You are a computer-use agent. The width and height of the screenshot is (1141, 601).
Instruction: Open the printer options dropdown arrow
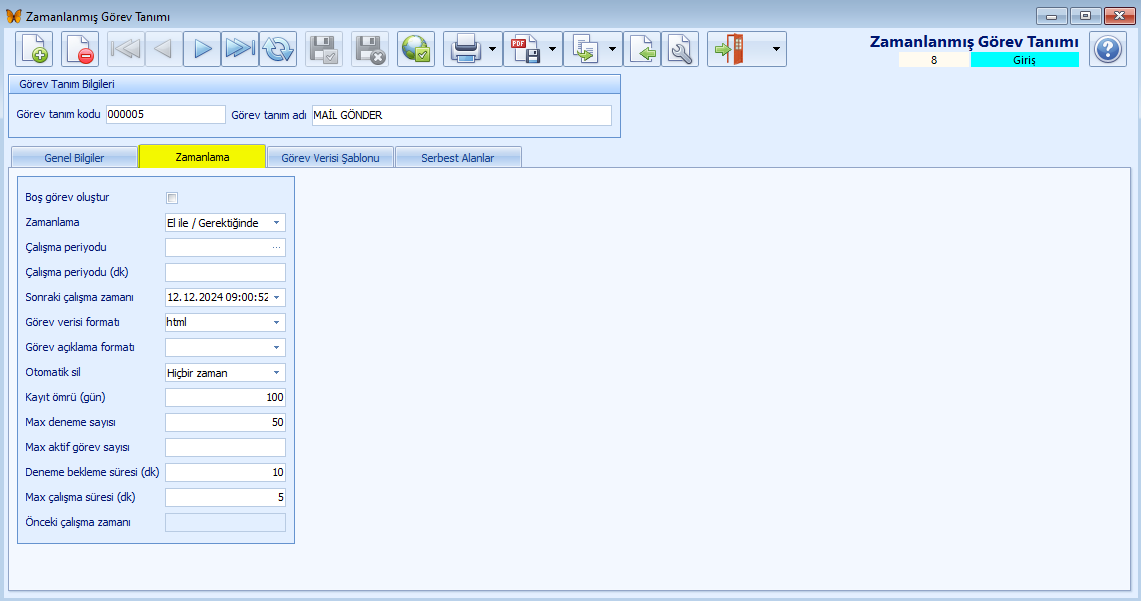(493, 49)
